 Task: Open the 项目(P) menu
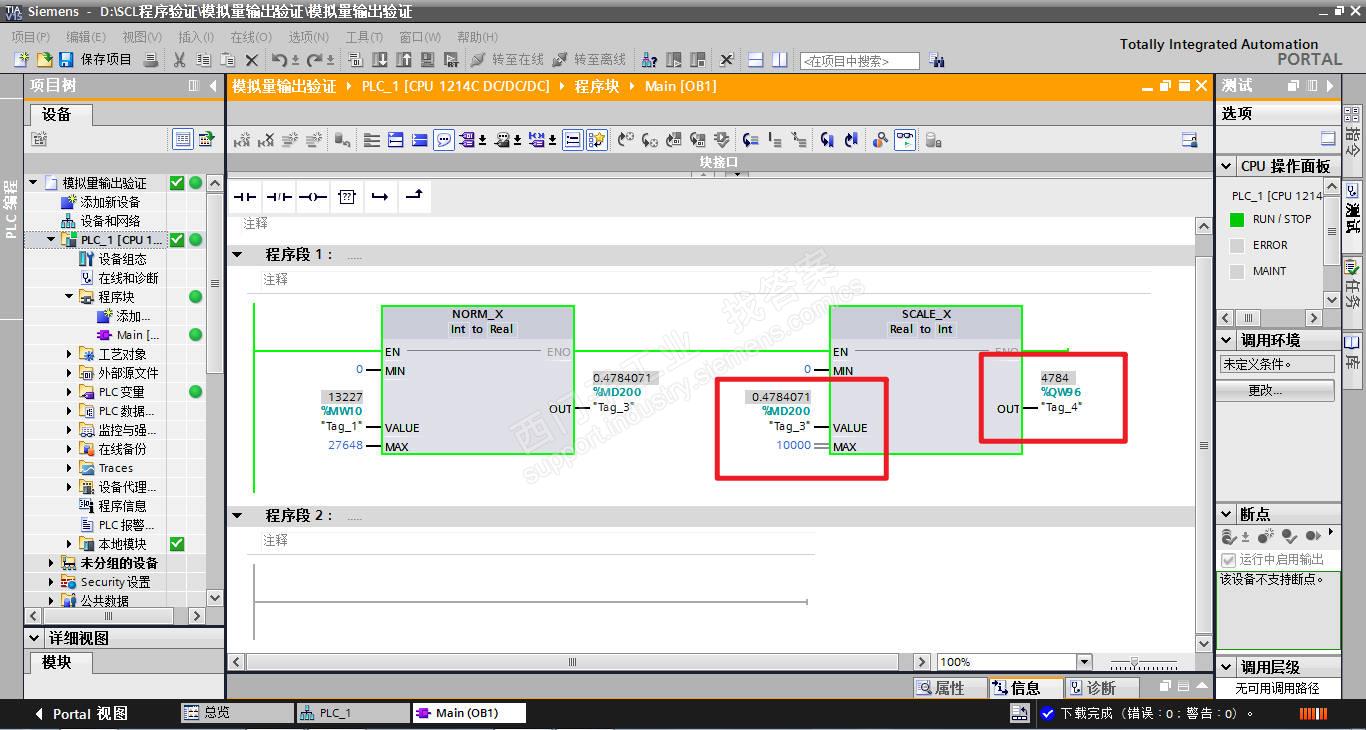pyautogui.click(x=30, y=37)
